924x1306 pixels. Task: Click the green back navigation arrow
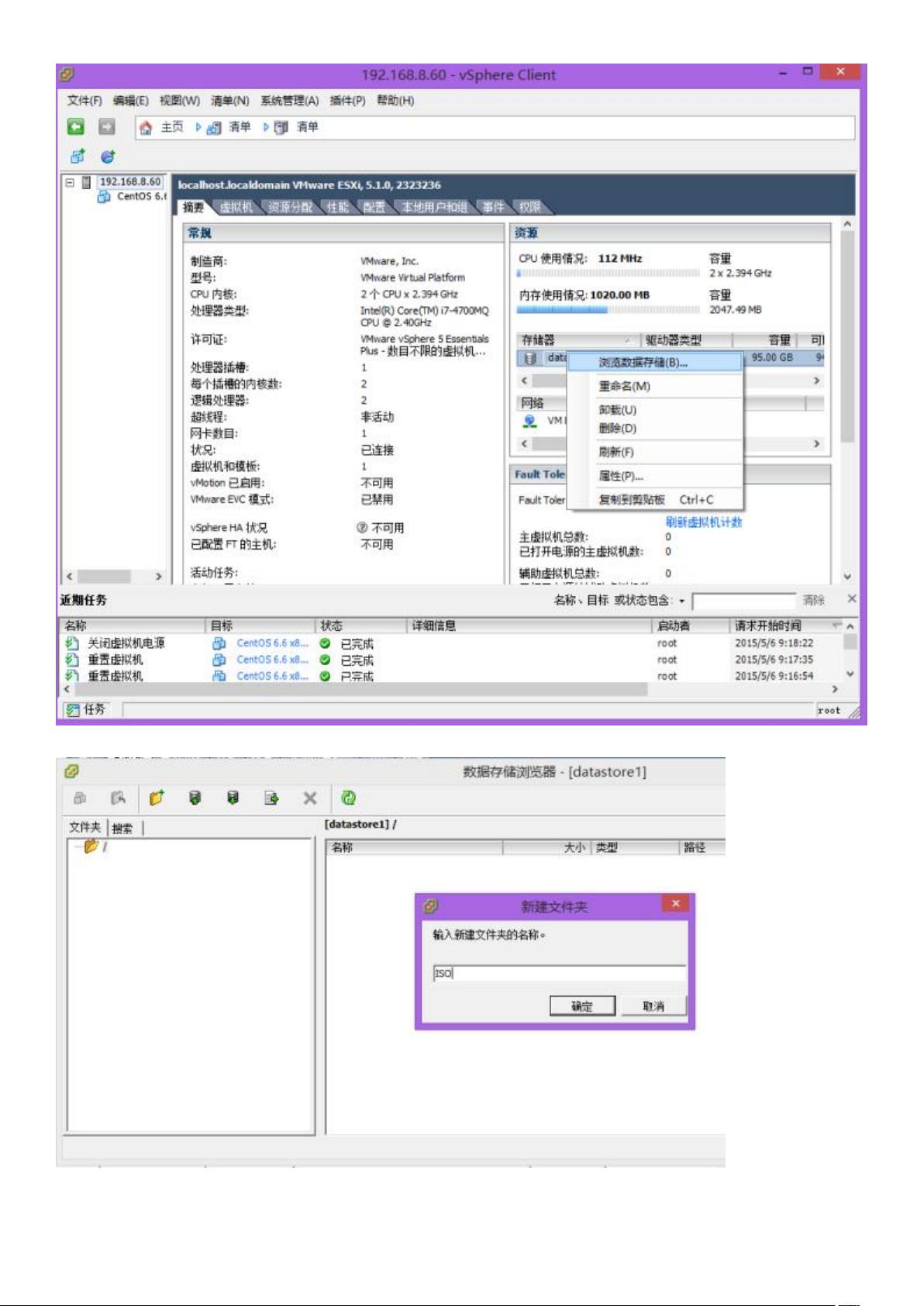pos(75,127)
